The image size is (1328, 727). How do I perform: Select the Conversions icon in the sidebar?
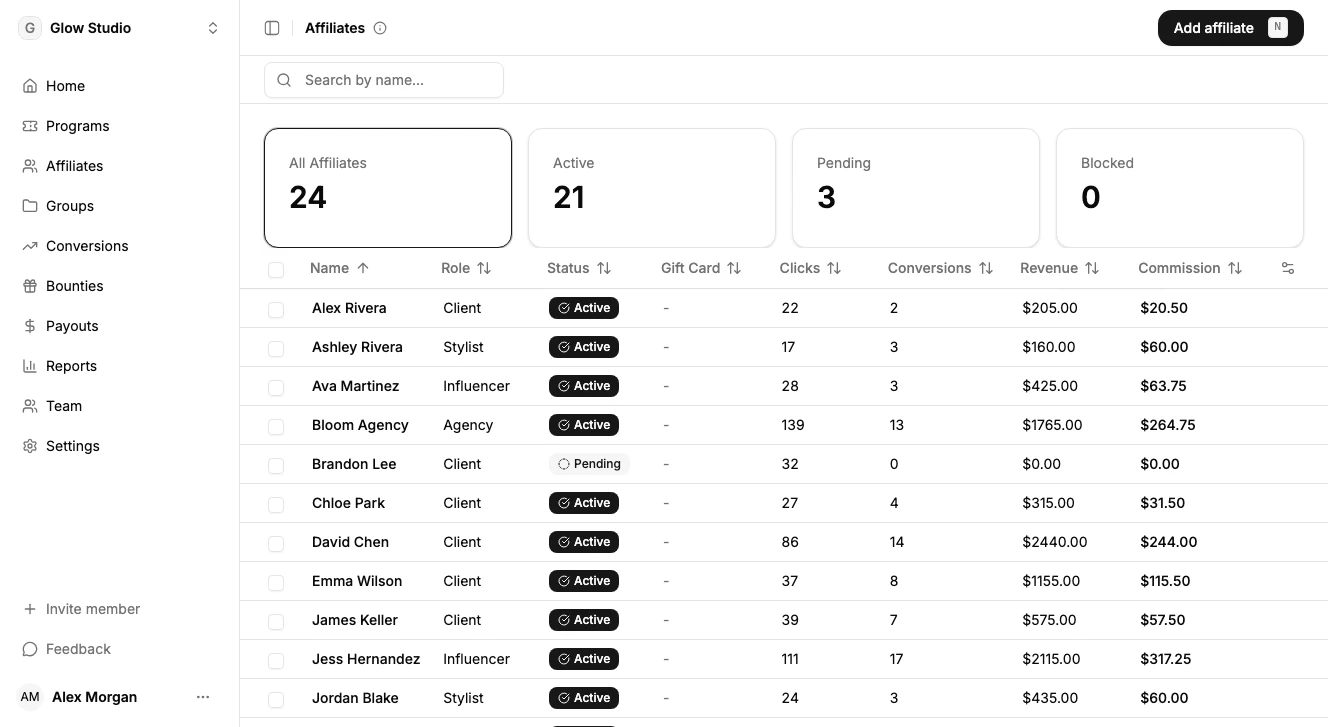coord(29,246)
